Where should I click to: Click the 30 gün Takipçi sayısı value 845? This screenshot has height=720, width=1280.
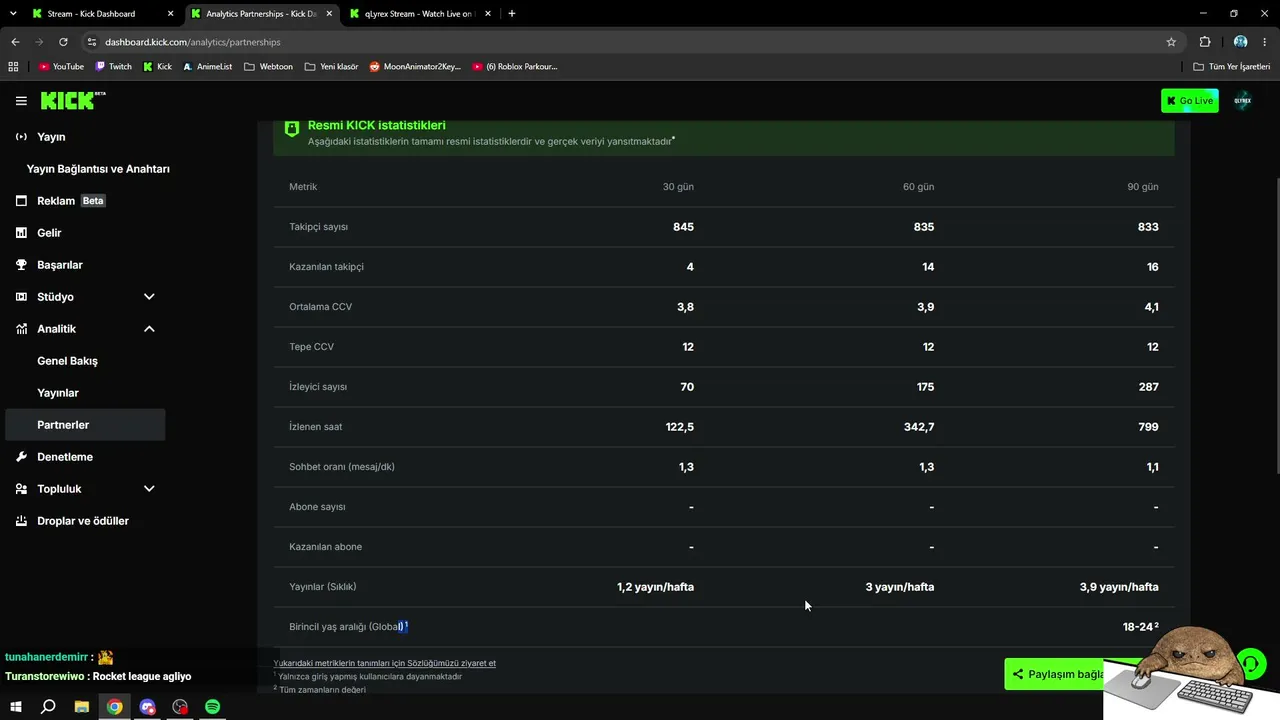click(683, 227)
